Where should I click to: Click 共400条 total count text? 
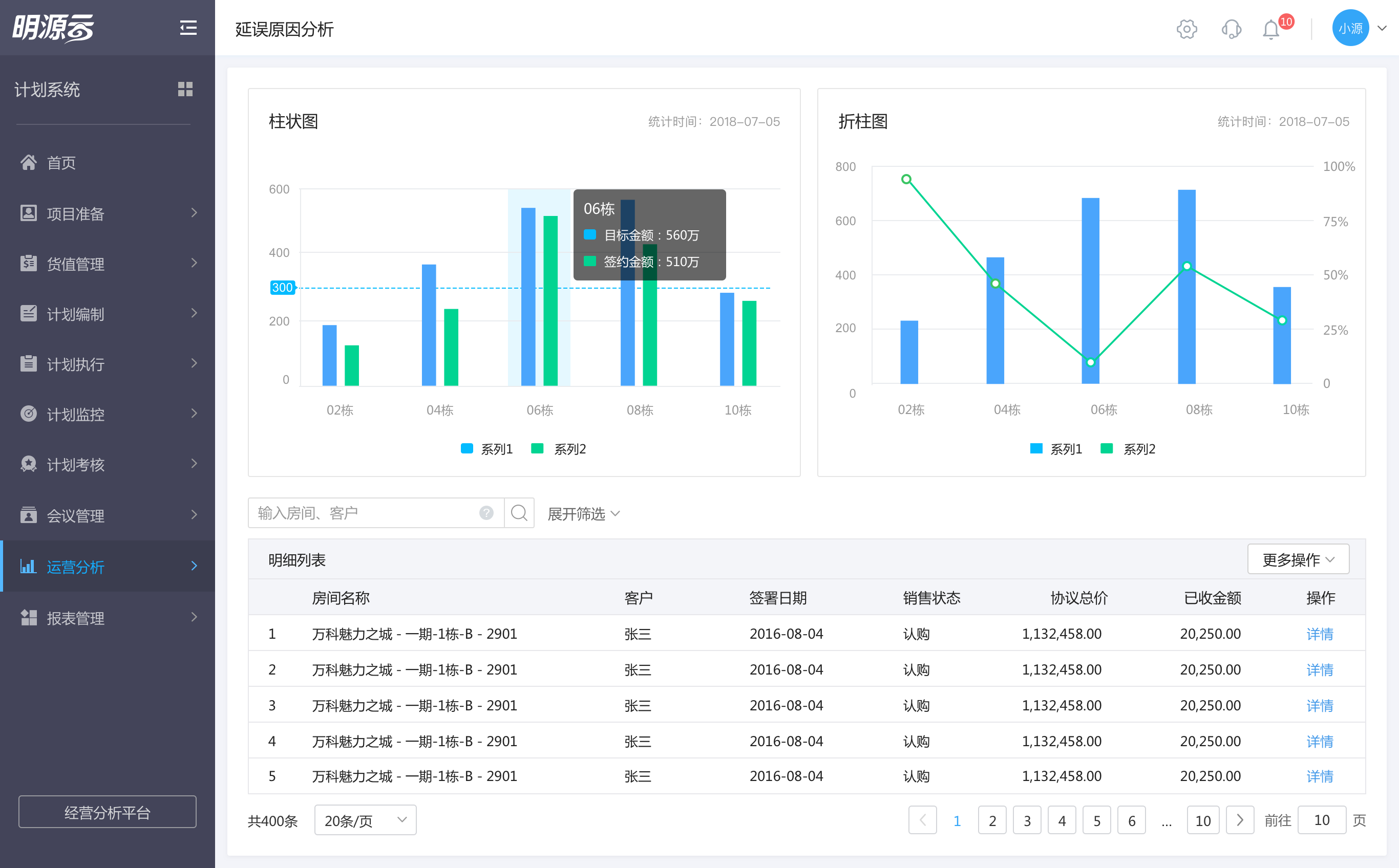pyautogui.click(x=273, y=821)
